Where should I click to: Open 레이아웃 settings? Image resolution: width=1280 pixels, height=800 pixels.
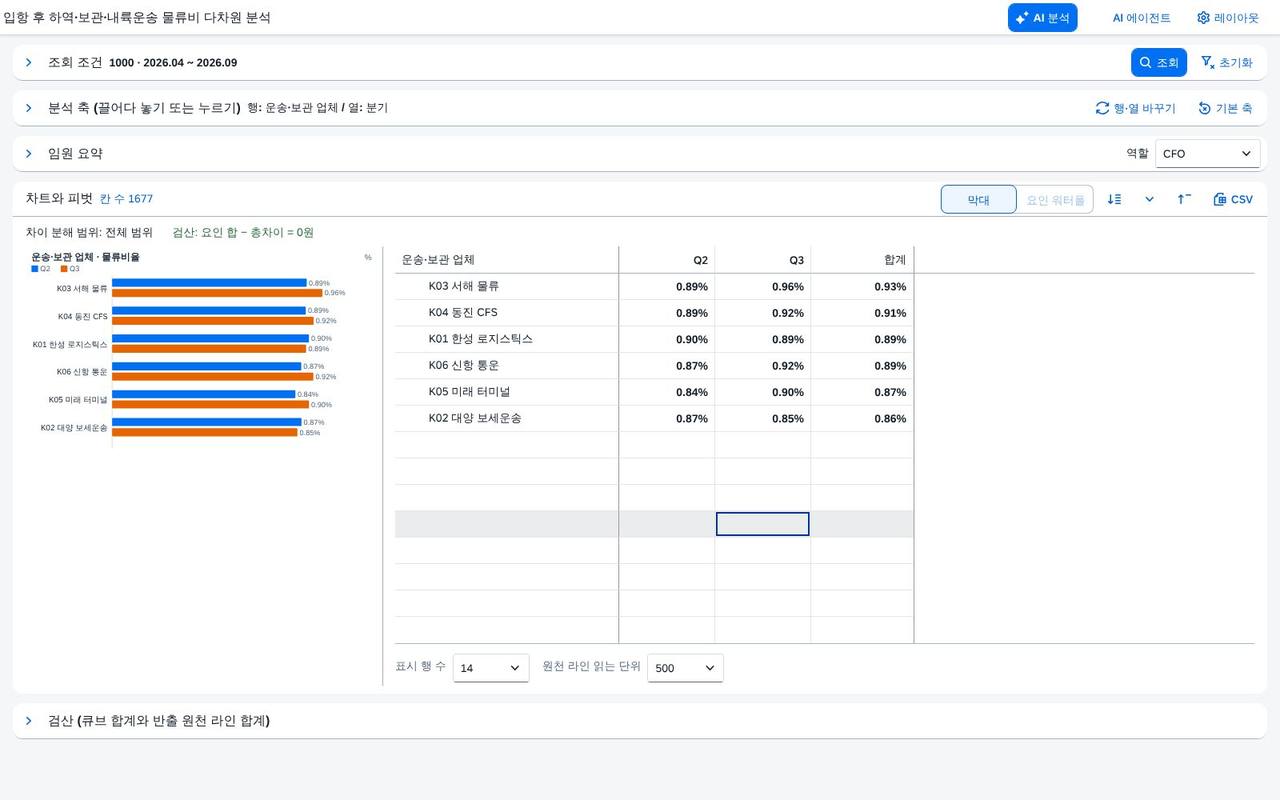coord(1228,17)
